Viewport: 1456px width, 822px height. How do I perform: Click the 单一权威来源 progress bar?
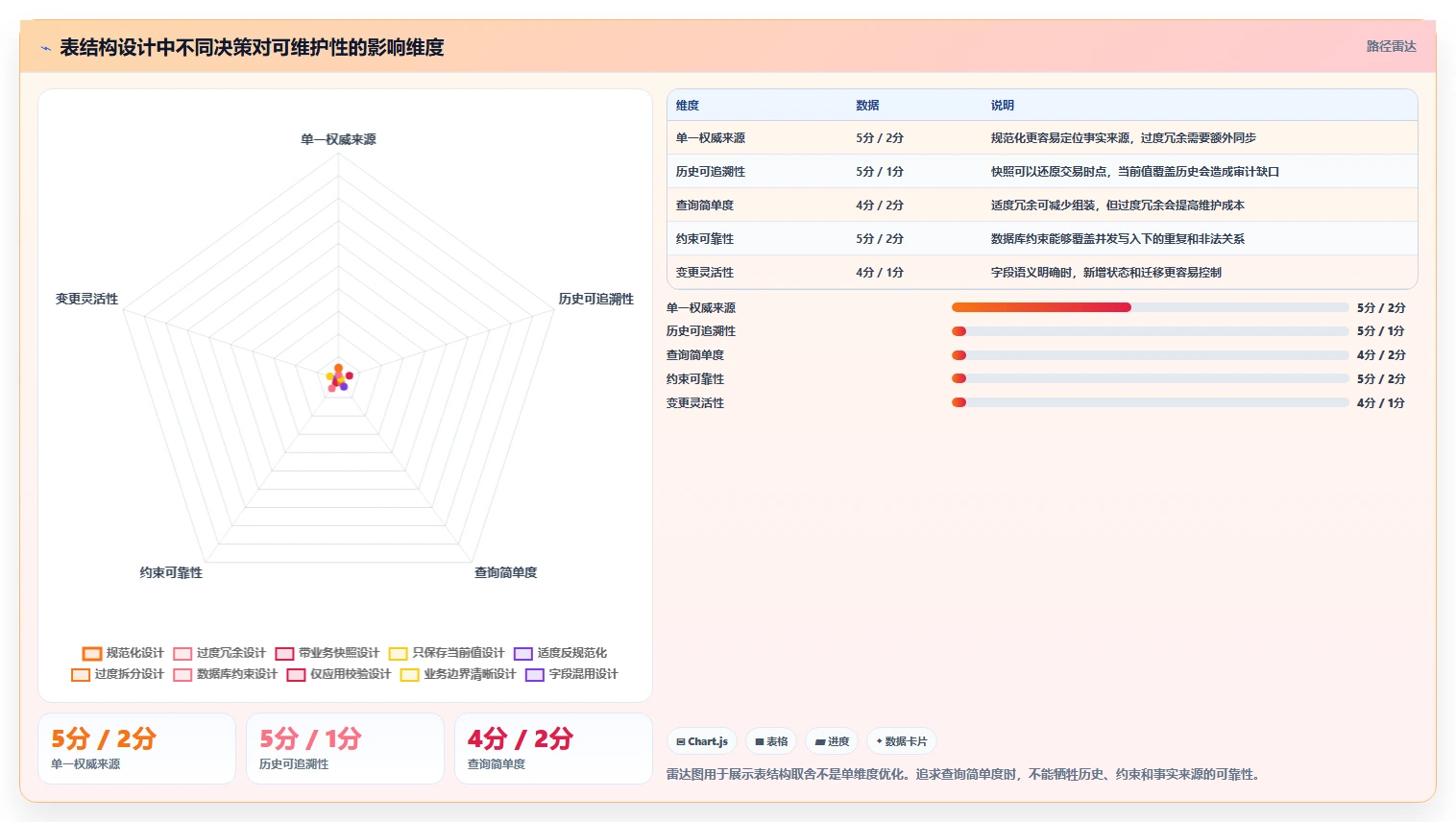[x=1150, y=307]
